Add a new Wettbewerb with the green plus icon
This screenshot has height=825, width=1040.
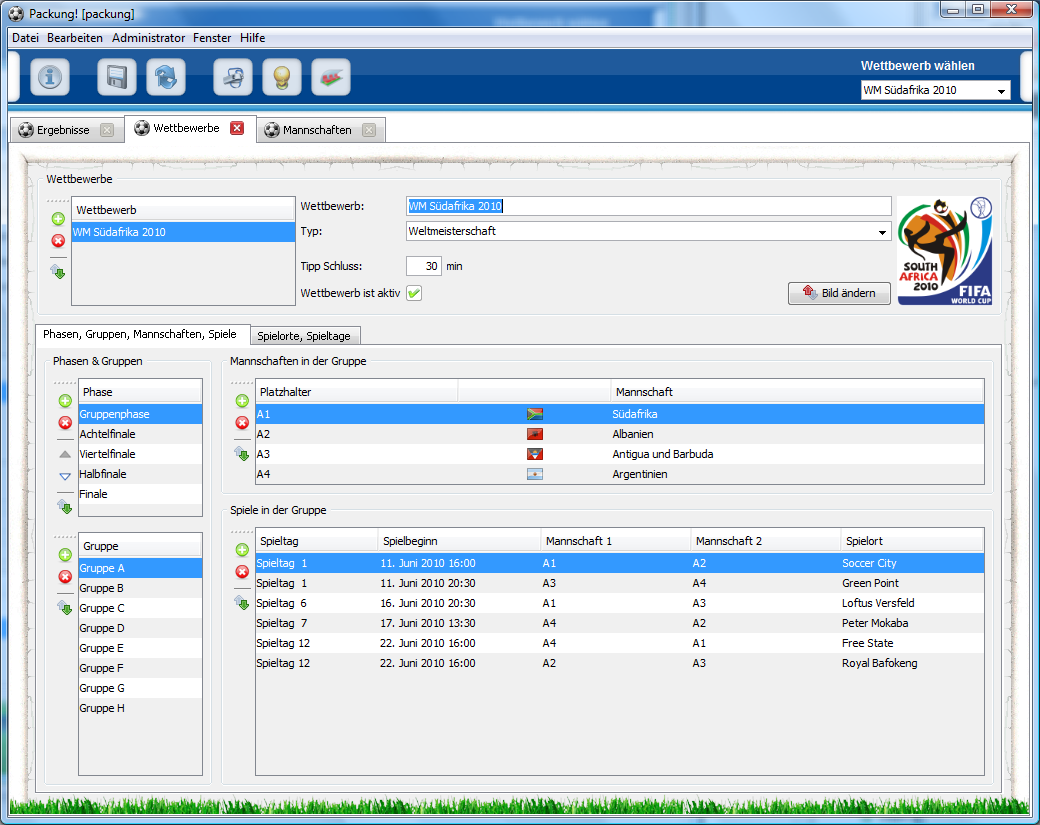click(x=58, y=218)
